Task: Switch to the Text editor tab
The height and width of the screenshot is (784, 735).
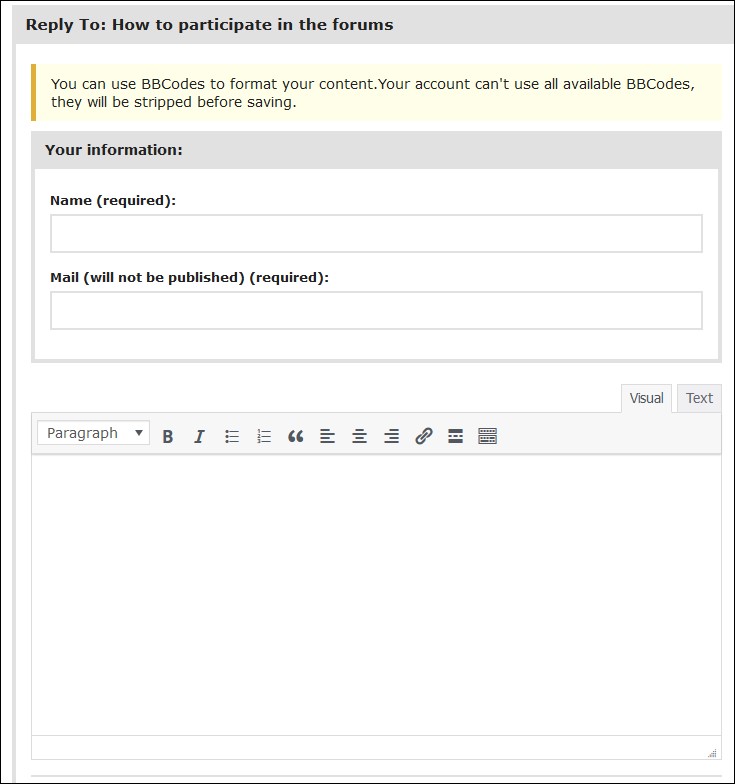Action: [x=699, y=398]
